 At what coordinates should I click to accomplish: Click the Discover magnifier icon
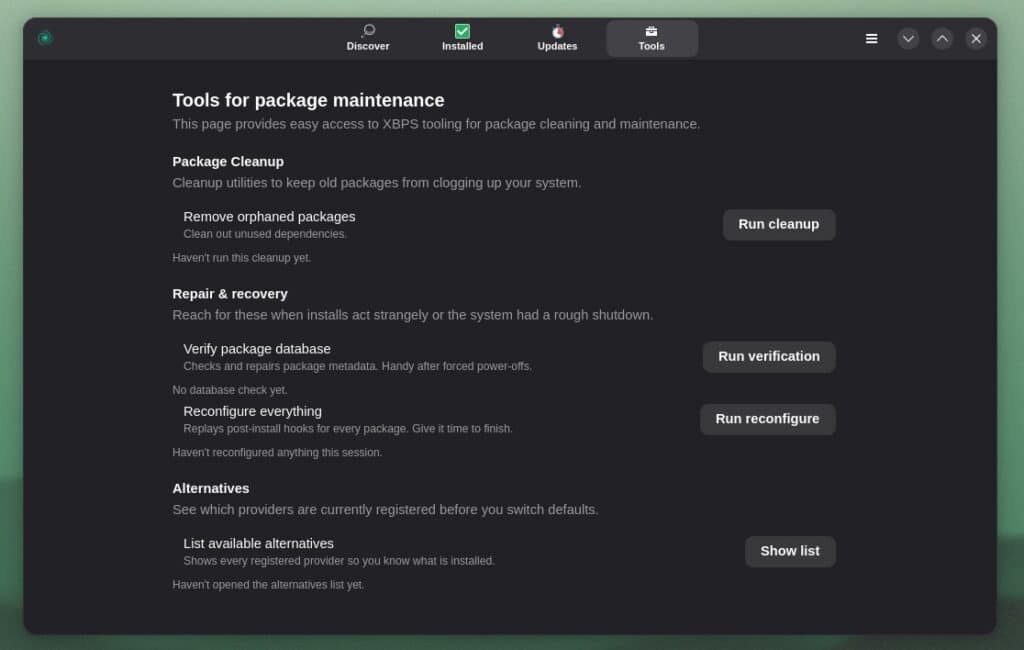click(x=368, y=31)
